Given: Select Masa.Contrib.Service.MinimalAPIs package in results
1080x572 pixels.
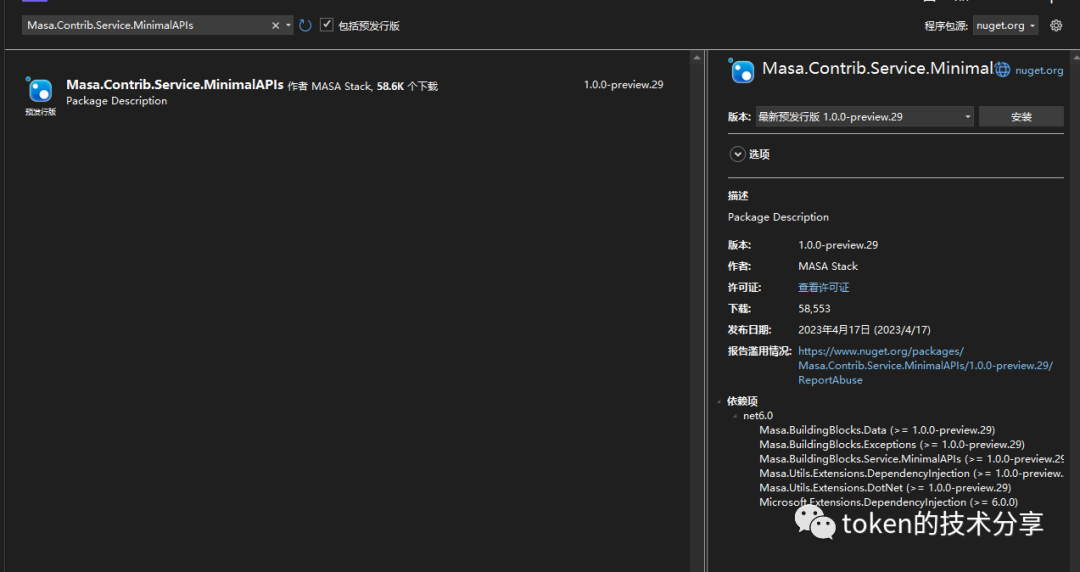Looking at the screenshot, I should [174, 86].
